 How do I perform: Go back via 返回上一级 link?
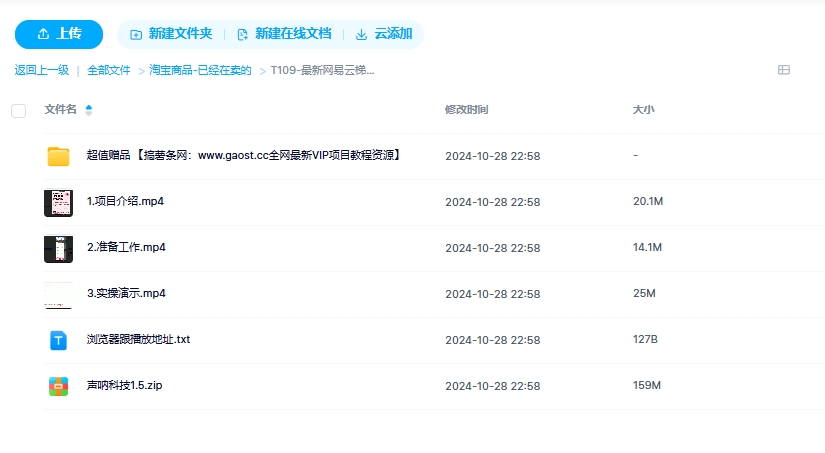point(41,70)
